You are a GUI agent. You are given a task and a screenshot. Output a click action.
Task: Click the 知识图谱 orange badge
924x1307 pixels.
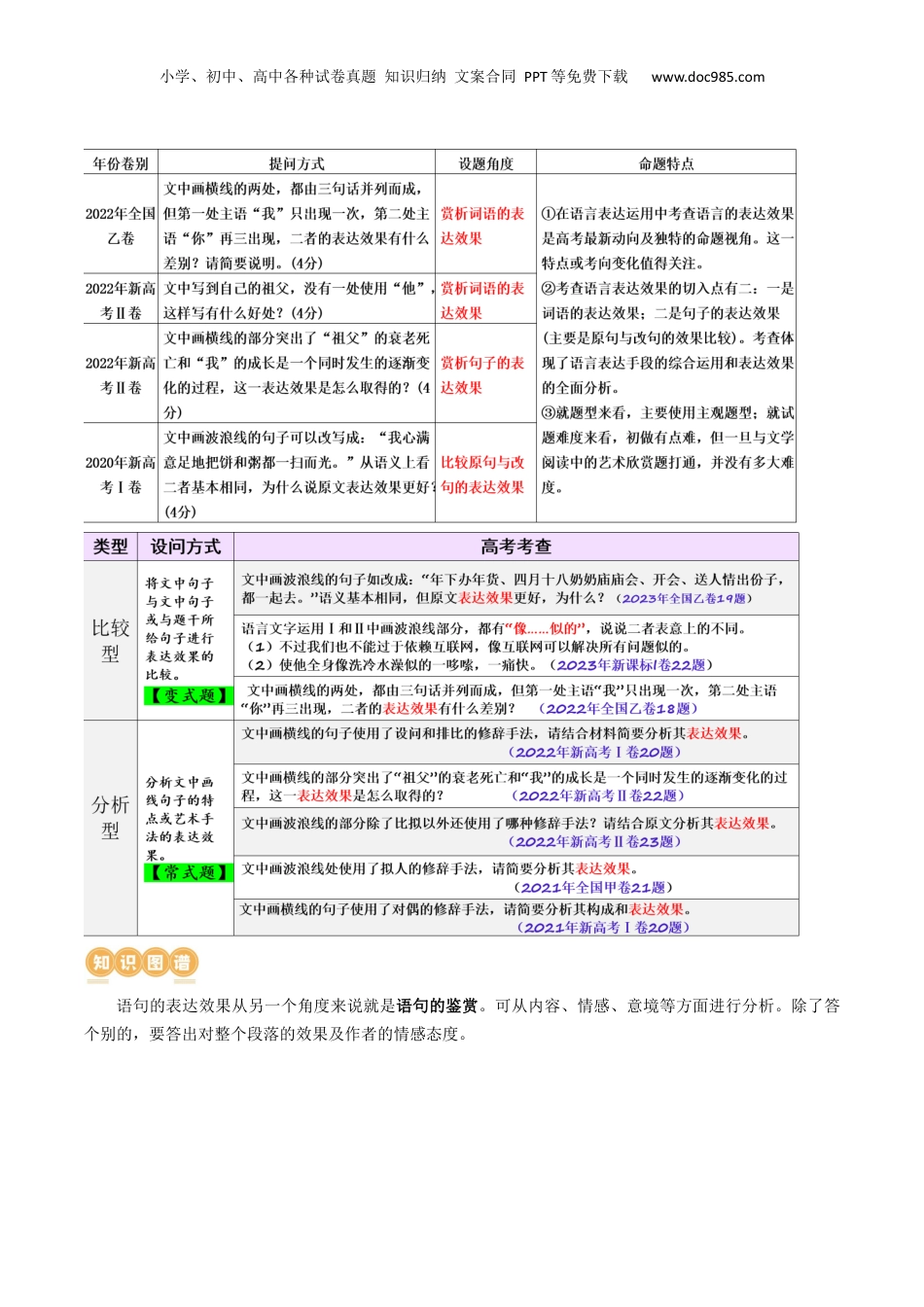point(142,962)
